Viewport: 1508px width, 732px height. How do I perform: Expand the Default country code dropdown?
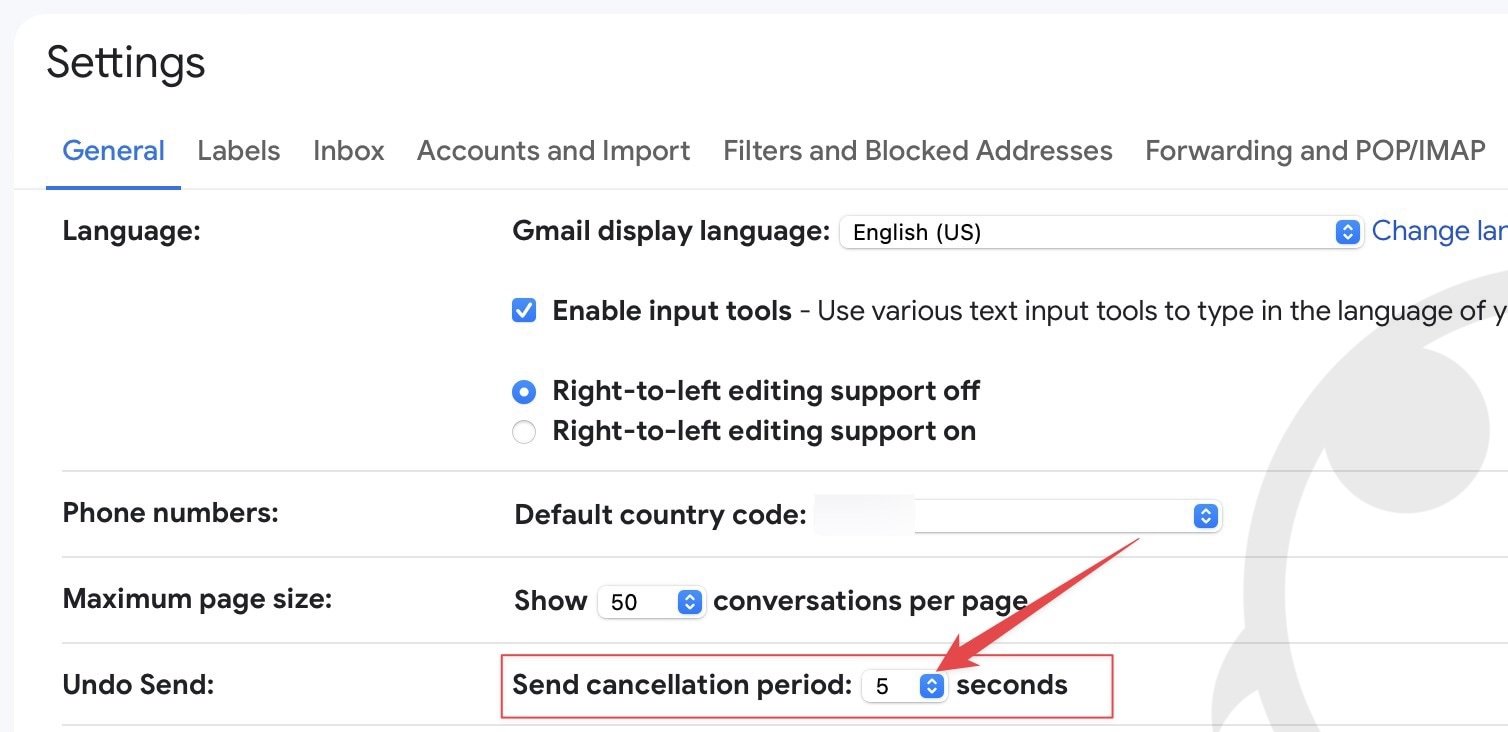click(x=1018, y=516)
